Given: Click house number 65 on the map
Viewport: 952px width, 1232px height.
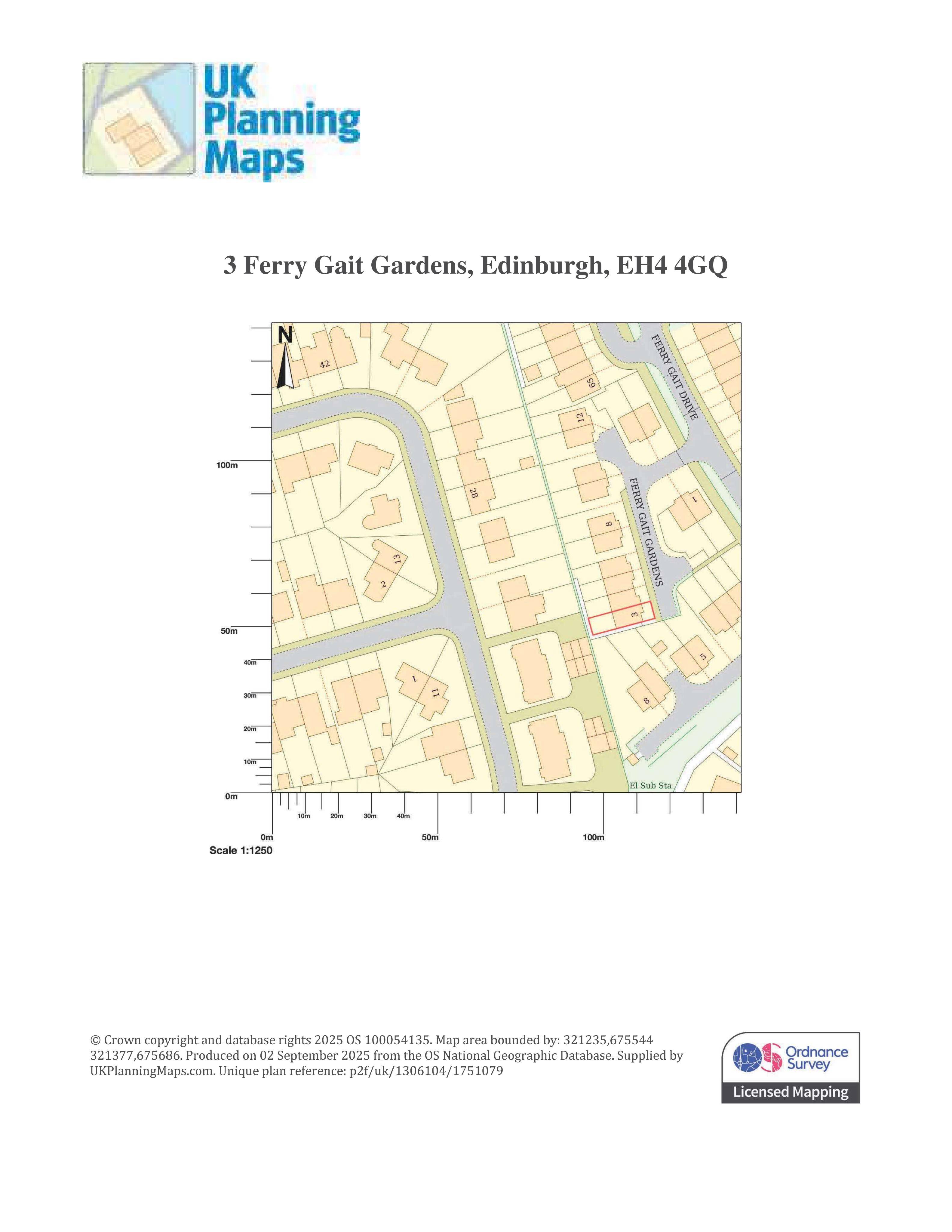Looking at the screenshot, I should 591,383.
